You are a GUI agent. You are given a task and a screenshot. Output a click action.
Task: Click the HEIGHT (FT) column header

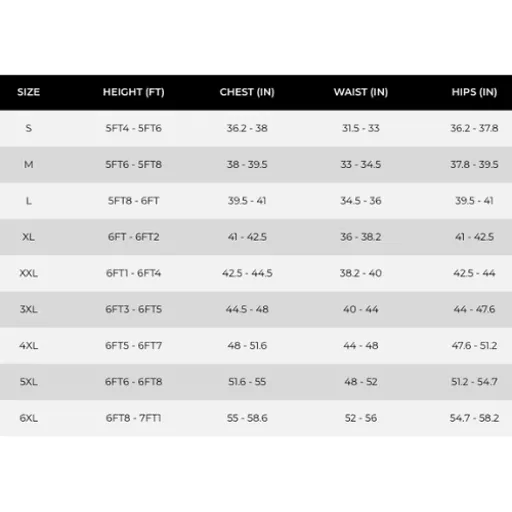coord(134,92)
